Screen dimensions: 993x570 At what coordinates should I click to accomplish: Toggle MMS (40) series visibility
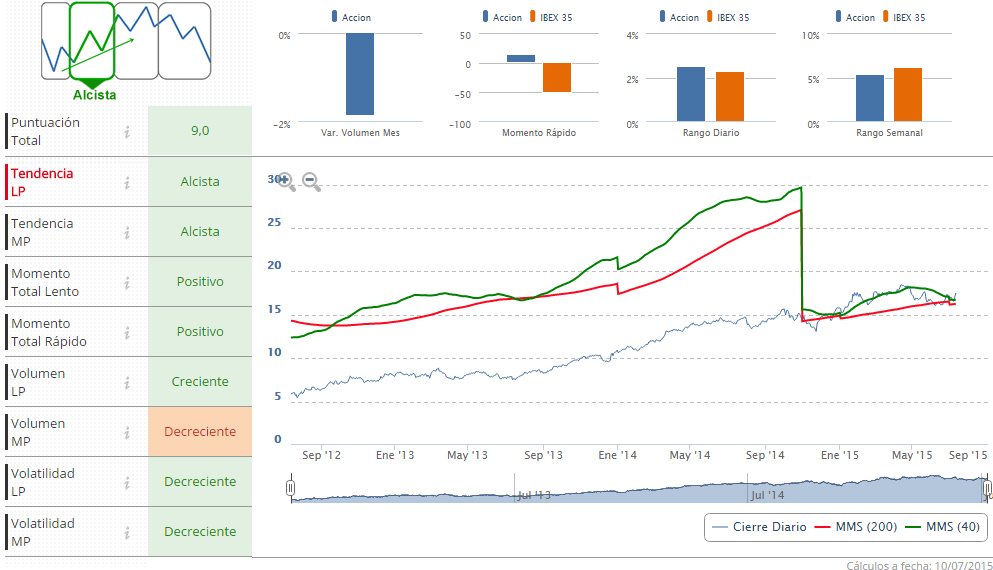942,526
